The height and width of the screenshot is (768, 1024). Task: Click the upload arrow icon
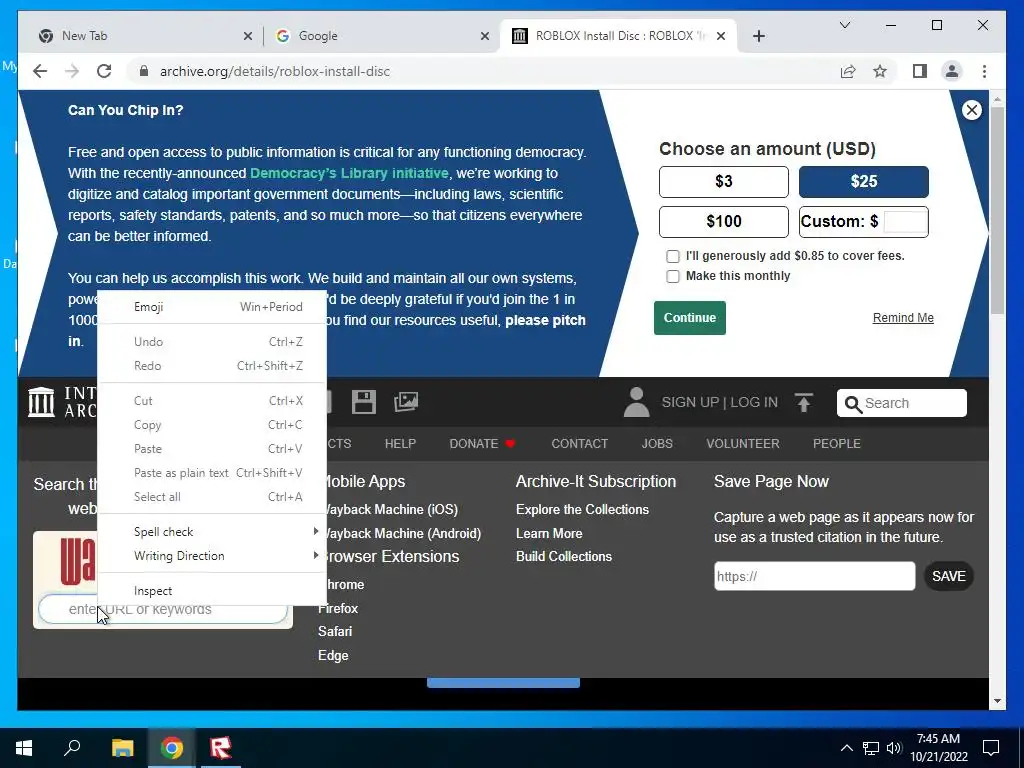pyautogui.click(x=804, y=402)
